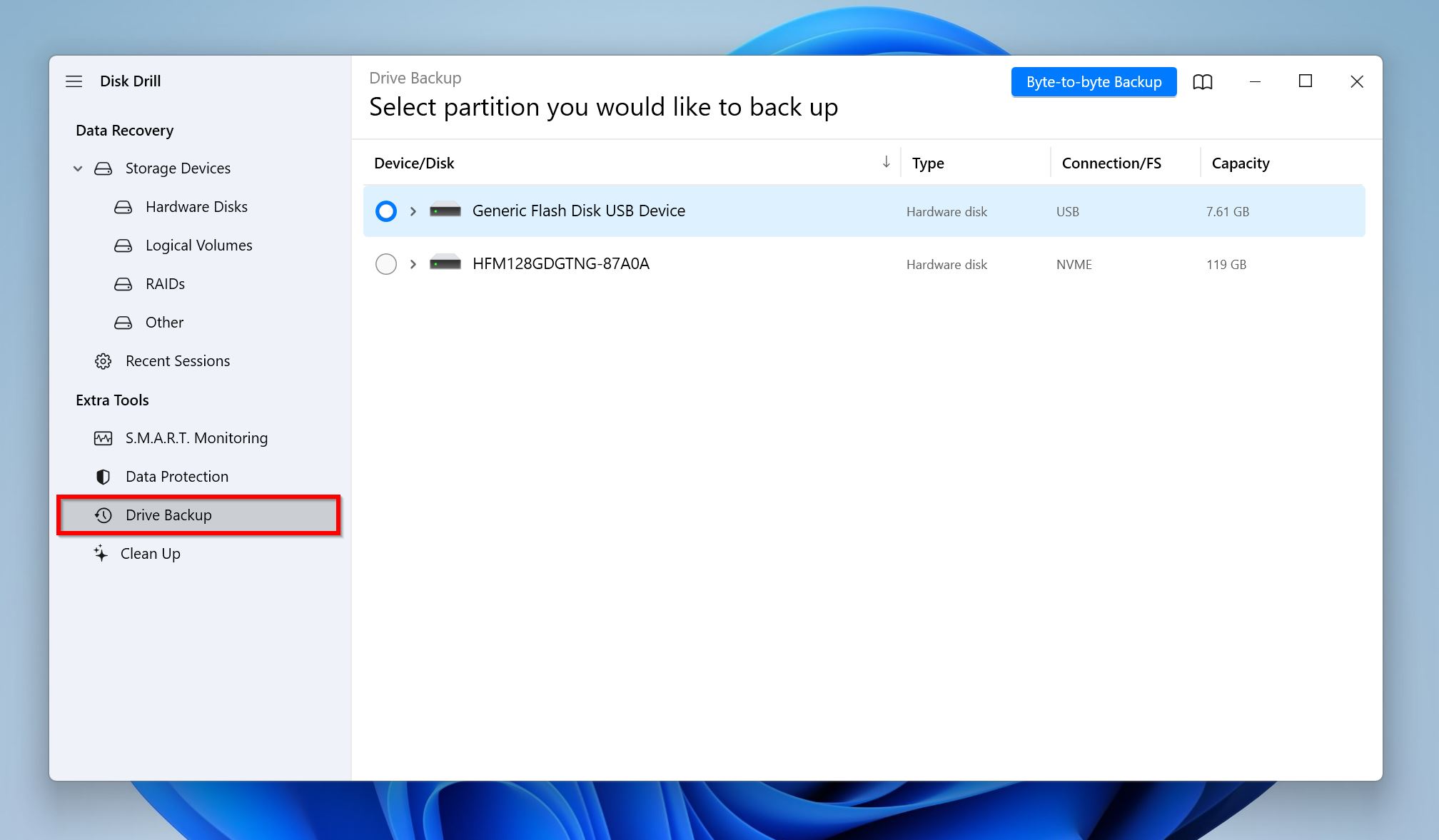Select Hardware Disks storage icon
This screenshot has height=840, width=1439.
point(121,206)
